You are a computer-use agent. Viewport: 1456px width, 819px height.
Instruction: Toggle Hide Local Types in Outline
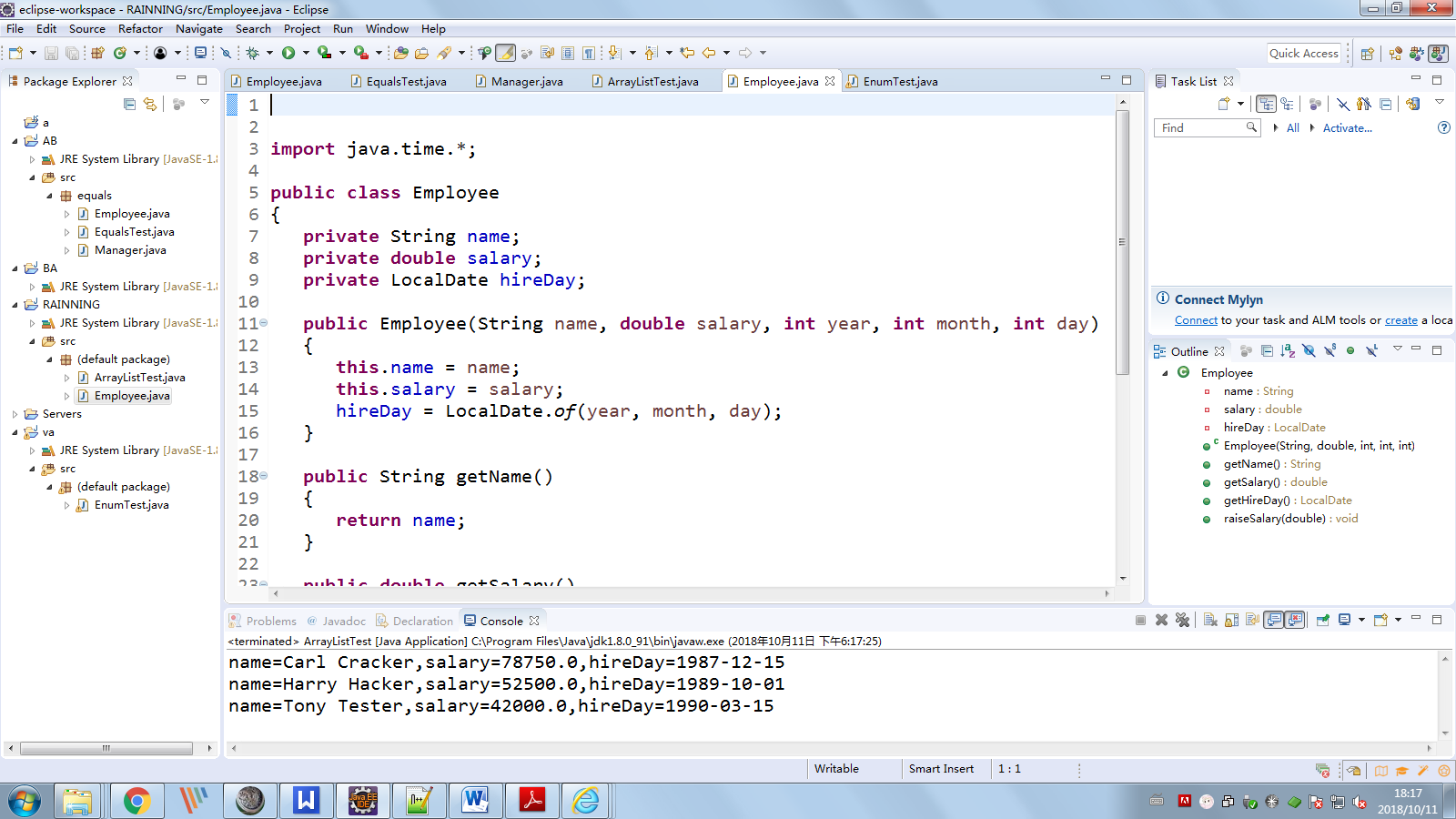coord(1371,350)
